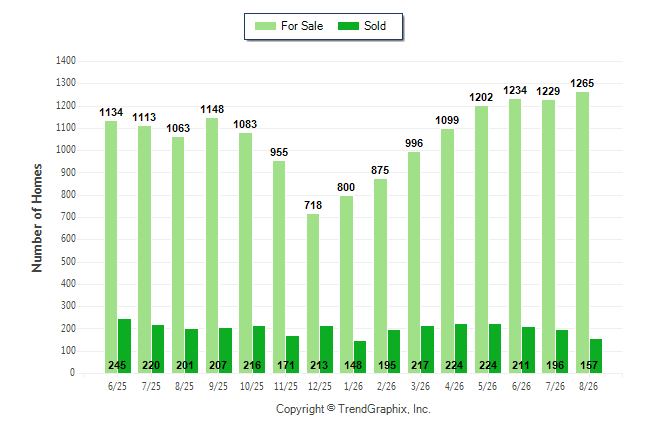Image resolution: width=646 pixels, height=434 pixels.
Task: Click the Sold dark green legend swatch
Action: [x=348, y=26]
